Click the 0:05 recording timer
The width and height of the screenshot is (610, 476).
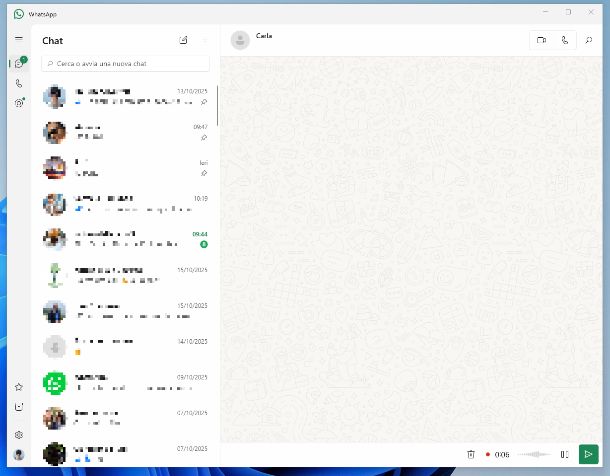tap(502, 454)
